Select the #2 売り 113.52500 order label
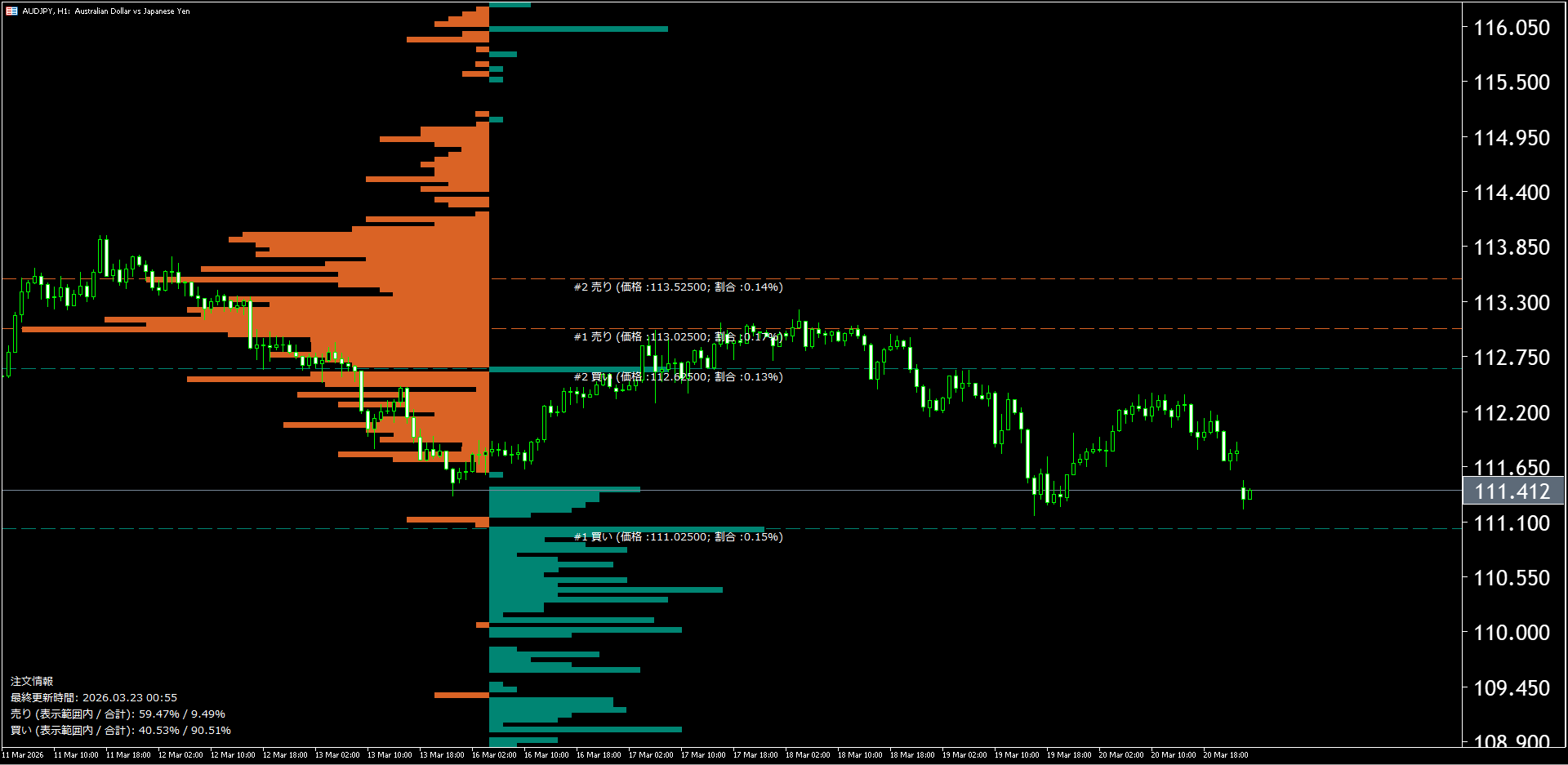The image size is (1568, 765). (x=678, y=287)
